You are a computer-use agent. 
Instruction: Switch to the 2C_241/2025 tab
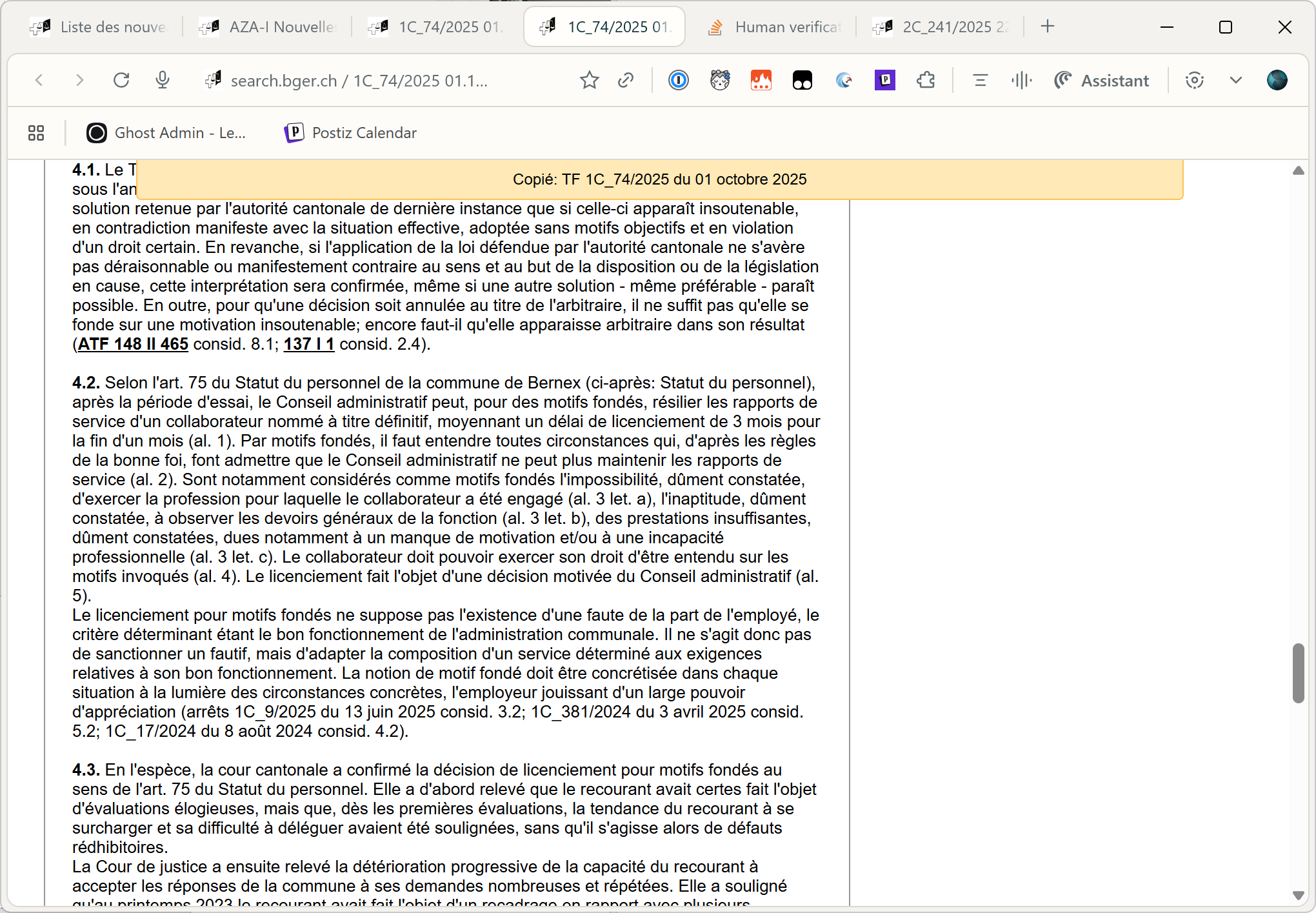(942, 27)
